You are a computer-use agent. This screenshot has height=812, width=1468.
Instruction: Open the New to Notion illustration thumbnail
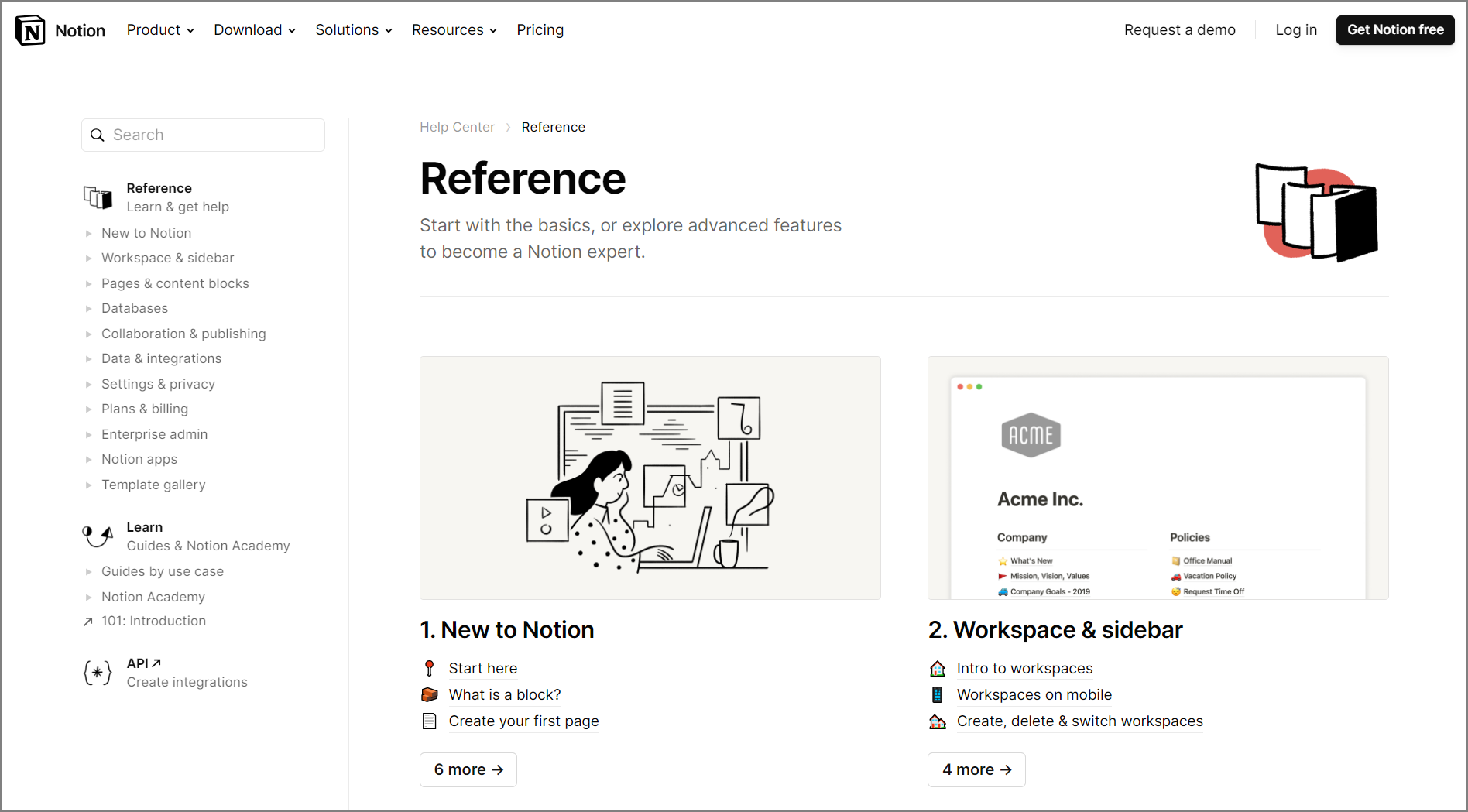point(650,478)
